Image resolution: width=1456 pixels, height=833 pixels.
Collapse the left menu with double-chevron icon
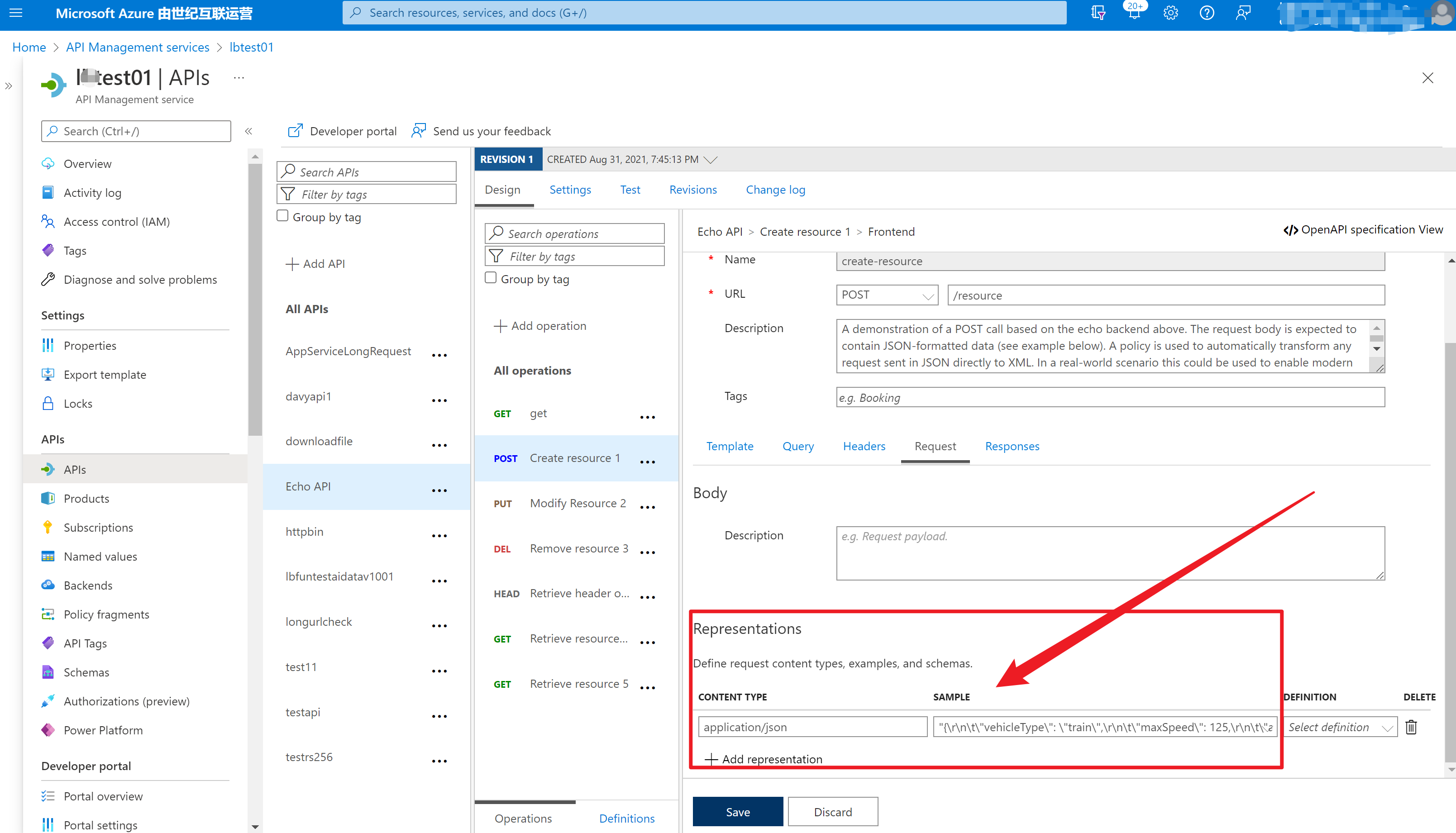(x=249, y=131)
